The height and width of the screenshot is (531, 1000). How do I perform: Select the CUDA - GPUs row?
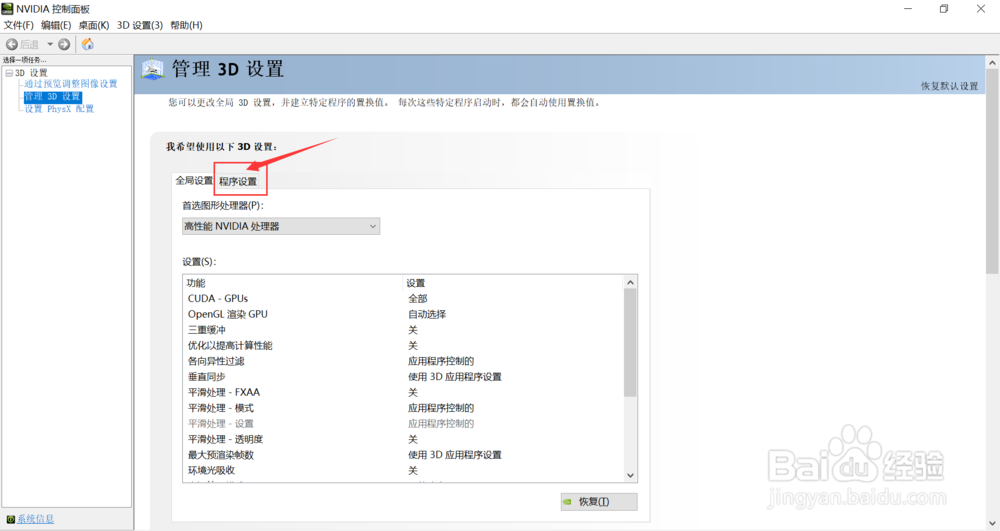pyautogui.click(x=403, y=298)
